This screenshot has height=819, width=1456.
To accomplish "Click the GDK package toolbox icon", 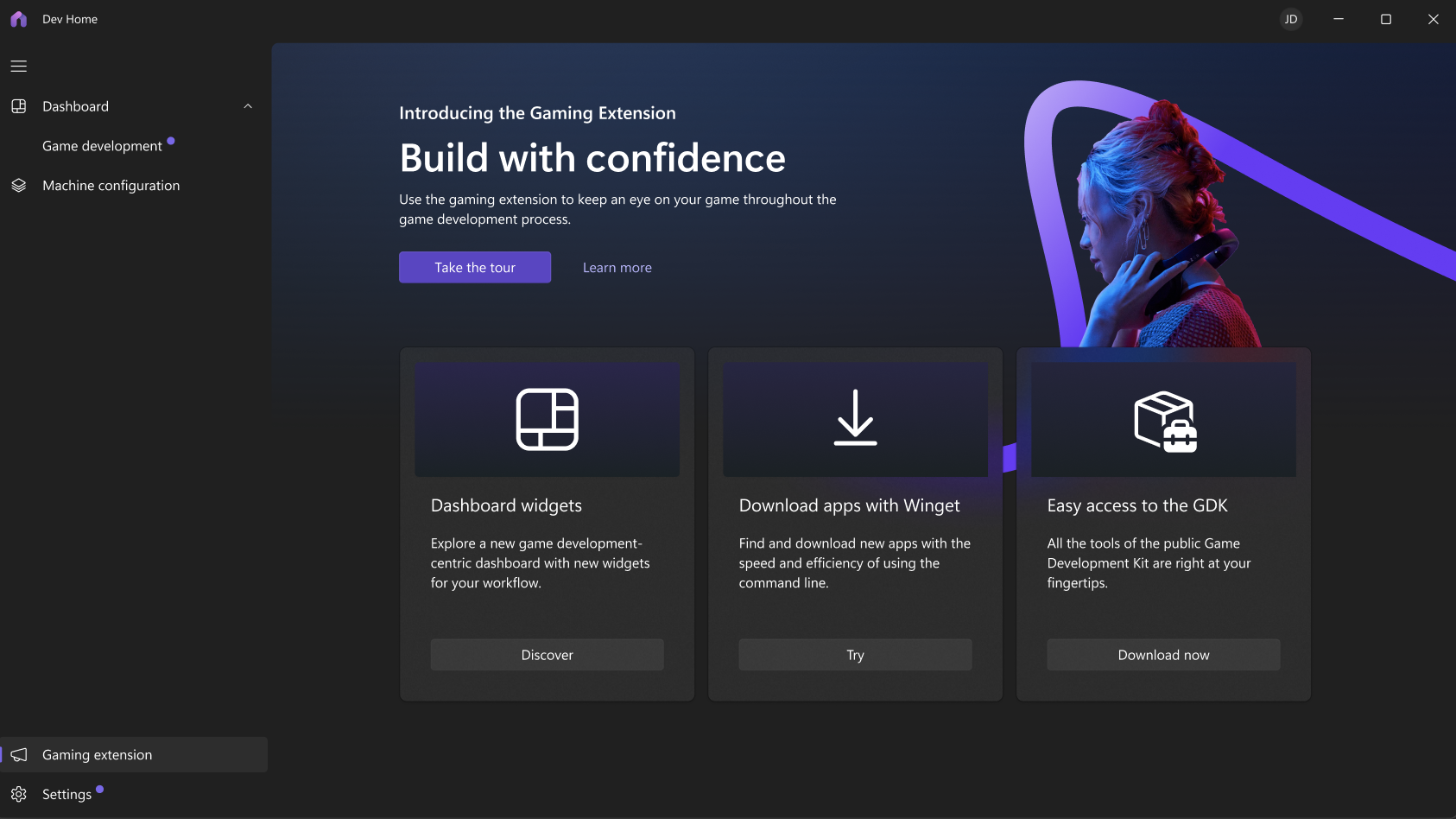I will (x=1165, y=422).
